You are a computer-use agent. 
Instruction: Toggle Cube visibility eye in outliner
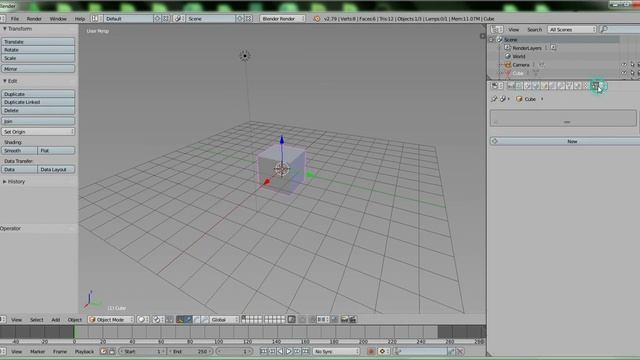click(624, 73)
